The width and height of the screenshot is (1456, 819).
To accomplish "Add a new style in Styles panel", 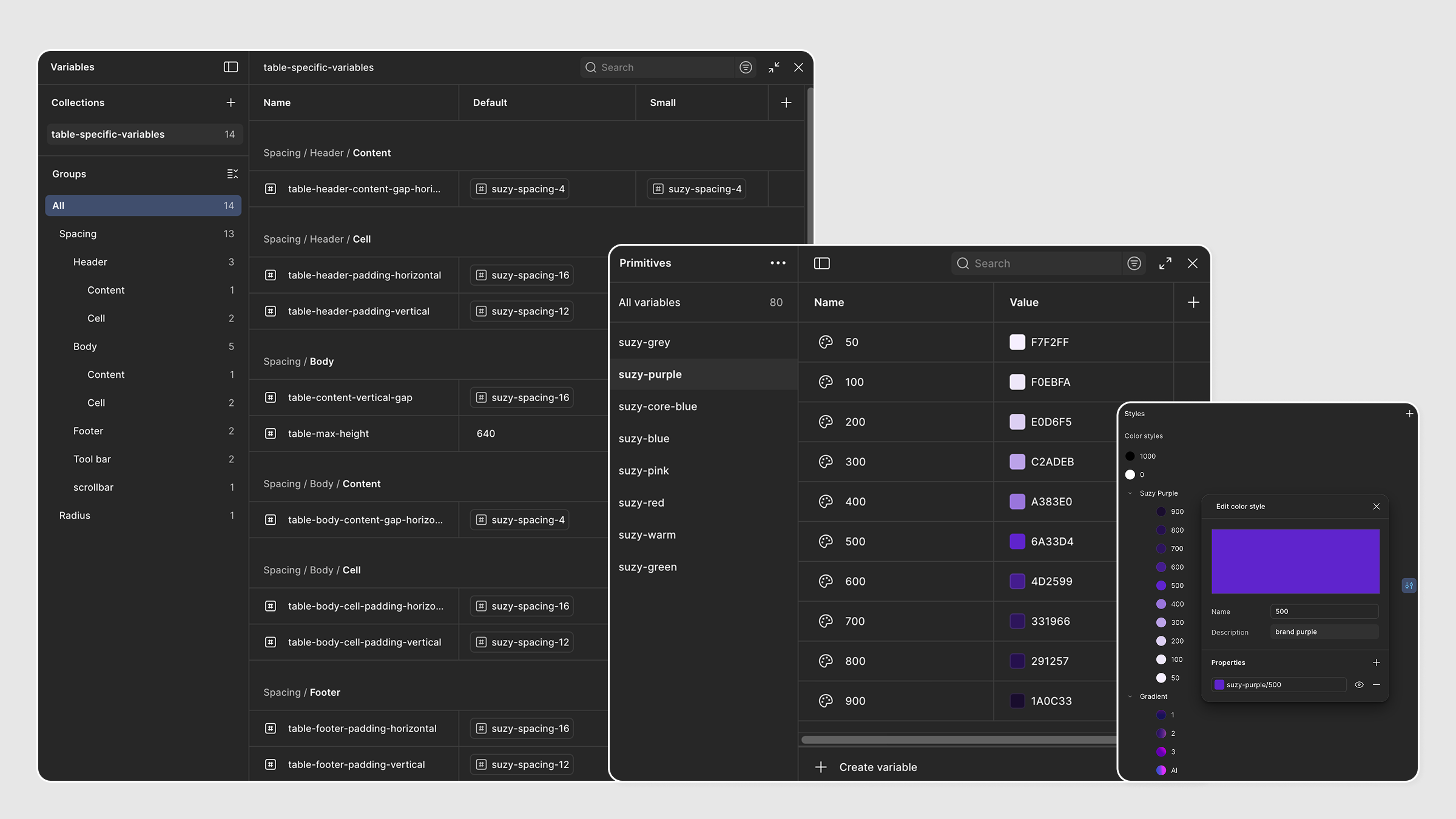I will point(1409,414).
